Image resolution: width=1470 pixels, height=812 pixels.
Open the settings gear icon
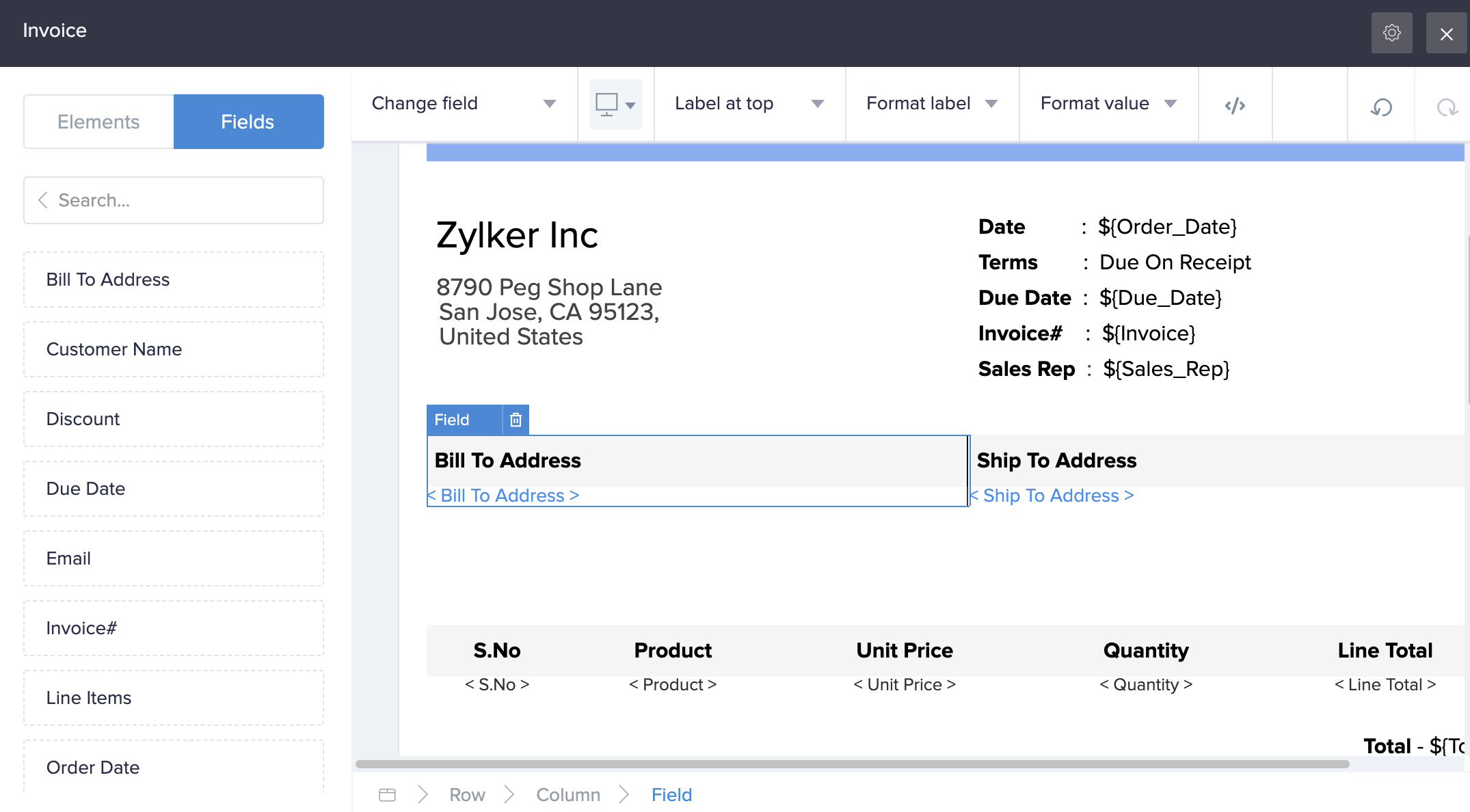[x=1391, y=33]
